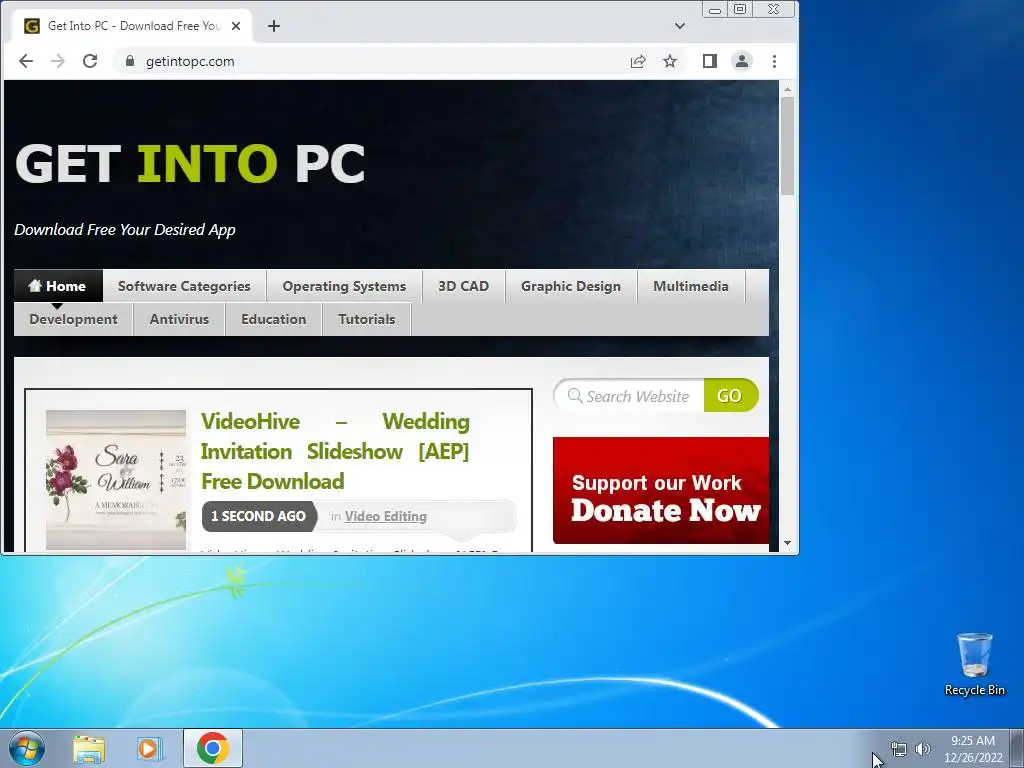
Task: Bookmark this page with the star icon
Action: tap(670, 61)
